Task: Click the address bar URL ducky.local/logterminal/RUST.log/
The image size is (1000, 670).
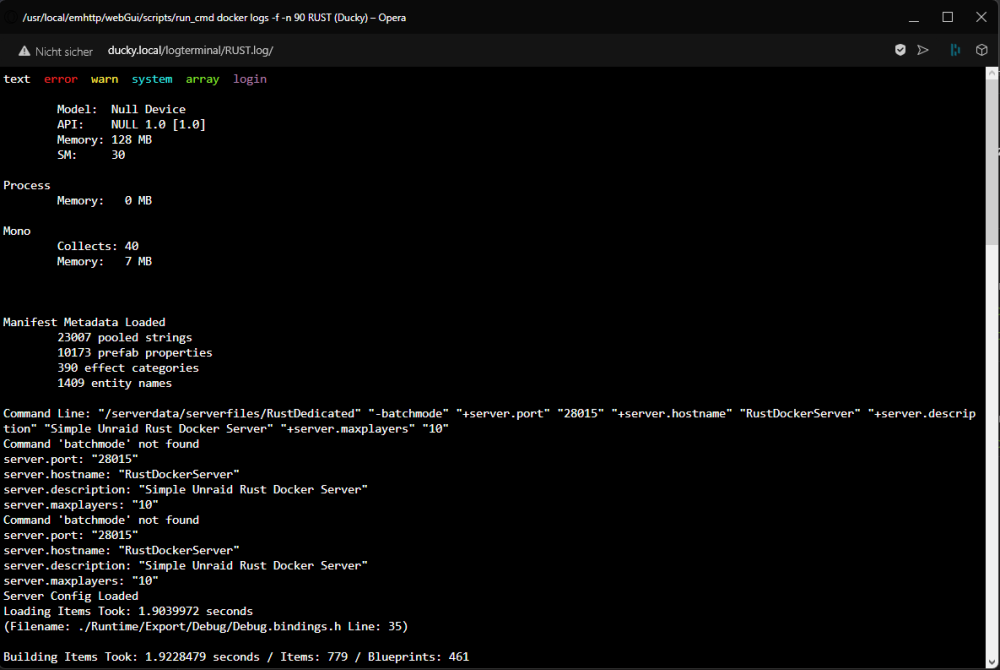Action: [x=190, y=50]
